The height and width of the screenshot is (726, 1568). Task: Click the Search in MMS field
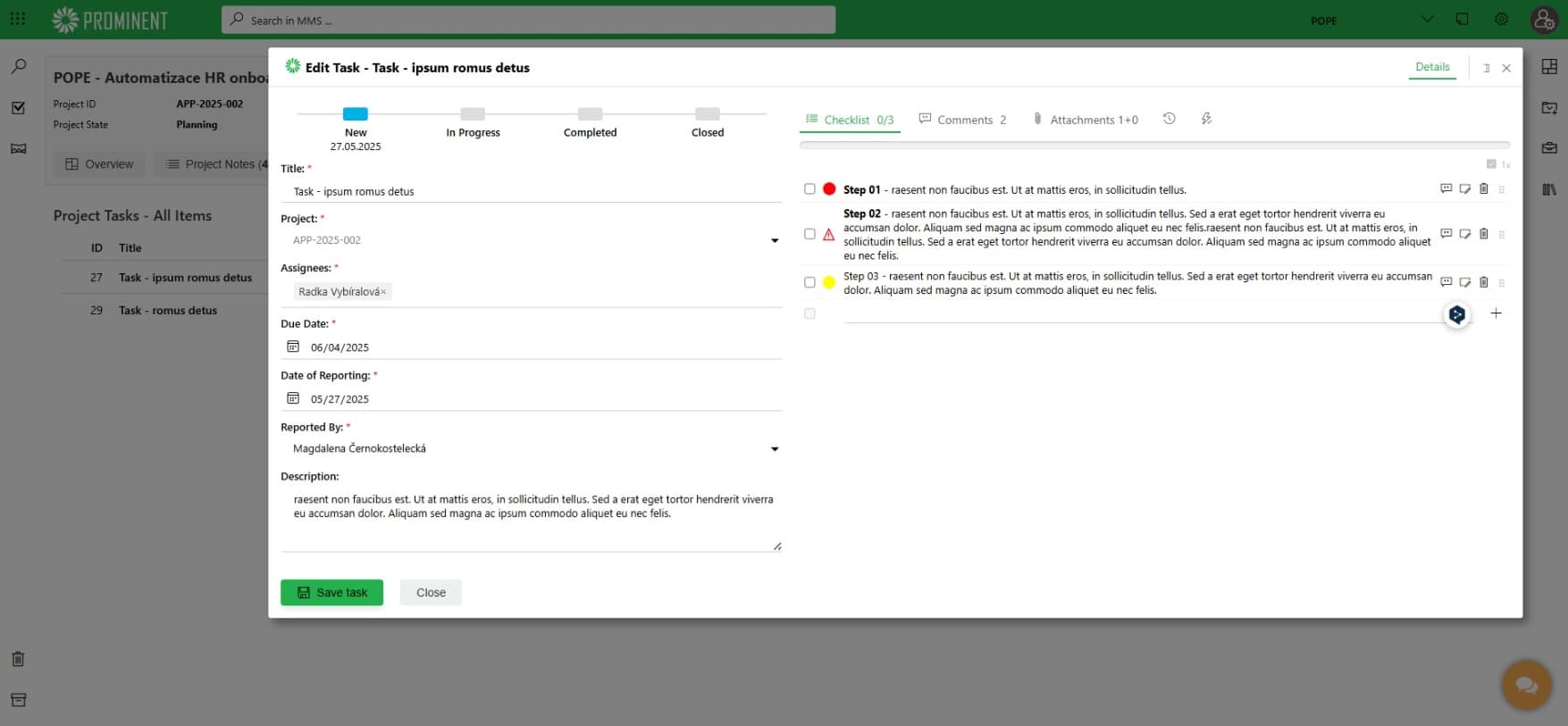coord(528,20)
